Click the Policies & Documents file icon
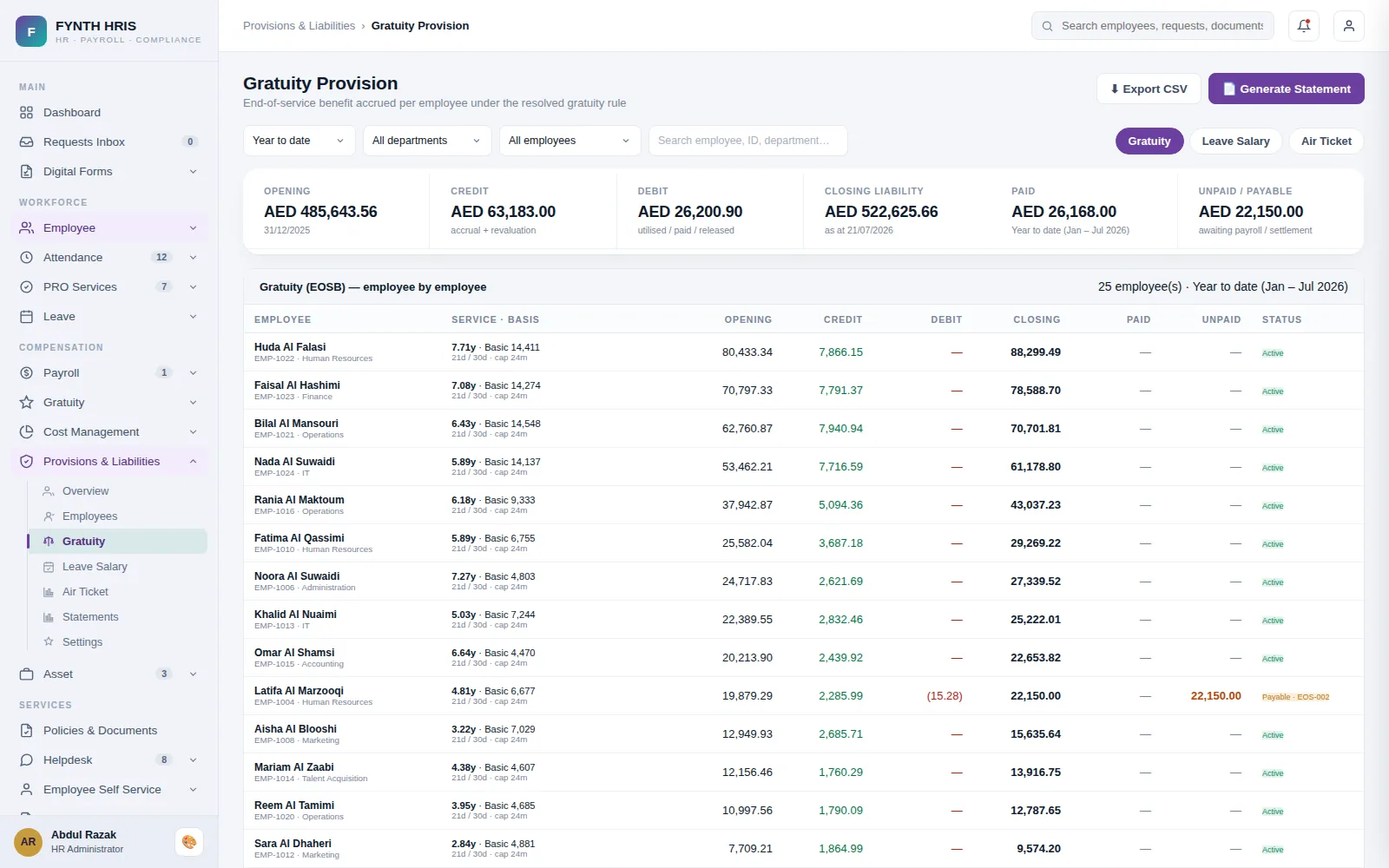Image resolution: width=1389 pixels, height=868 pixels. point(26,731)
